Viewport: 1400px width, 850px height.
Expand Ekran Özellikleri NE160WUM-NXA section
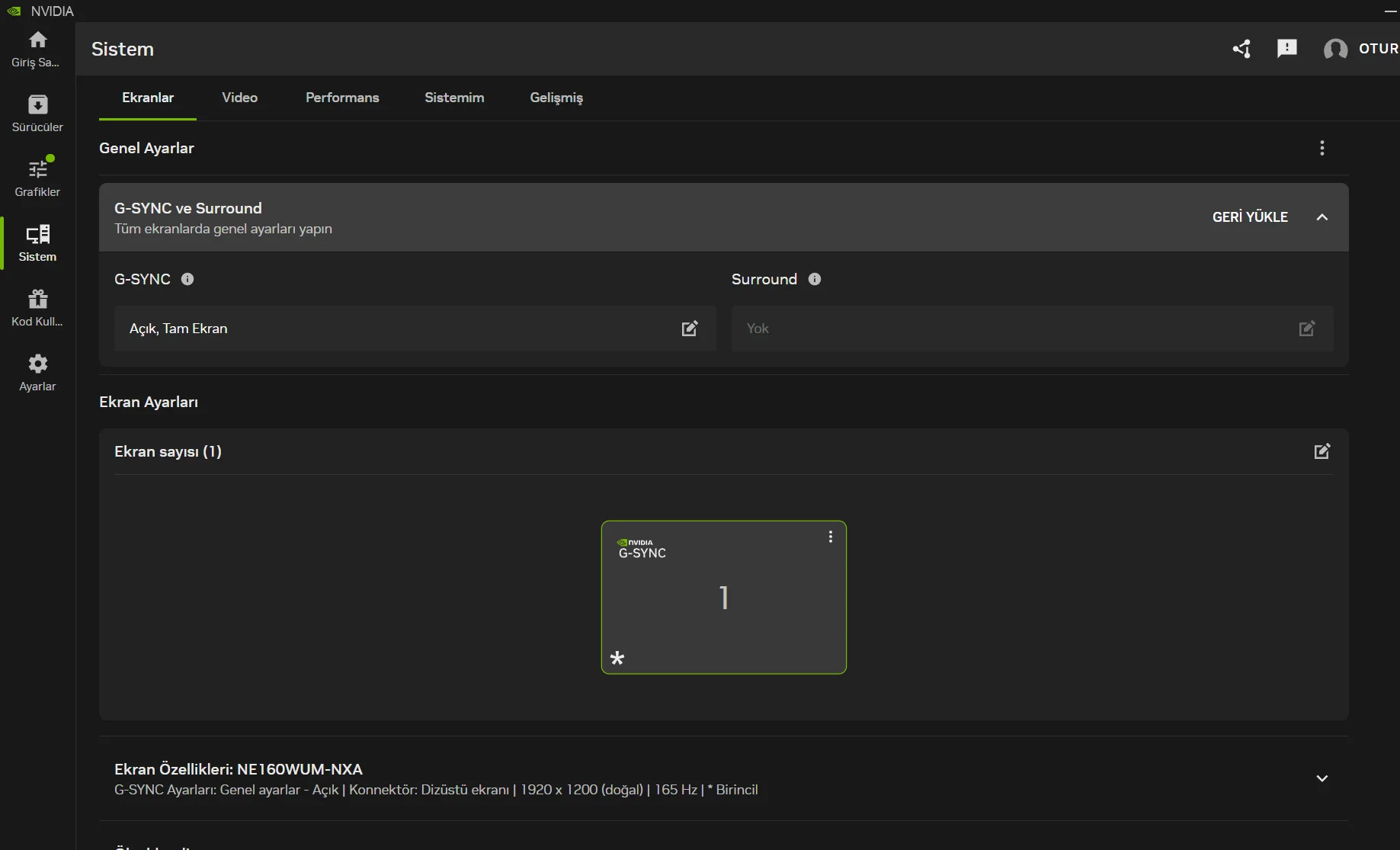1322,778
